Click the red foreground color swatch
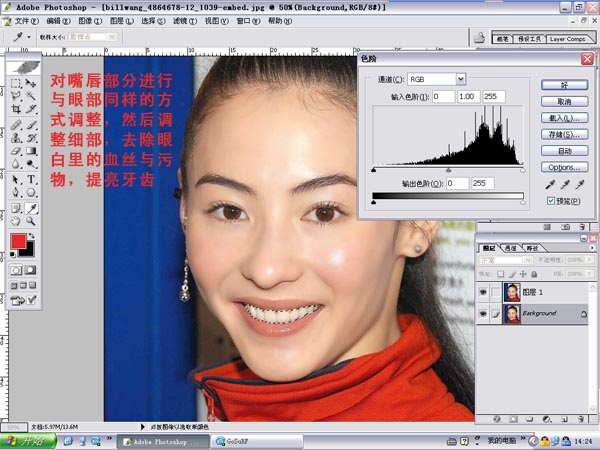600x450 pixels. point(19,243)
